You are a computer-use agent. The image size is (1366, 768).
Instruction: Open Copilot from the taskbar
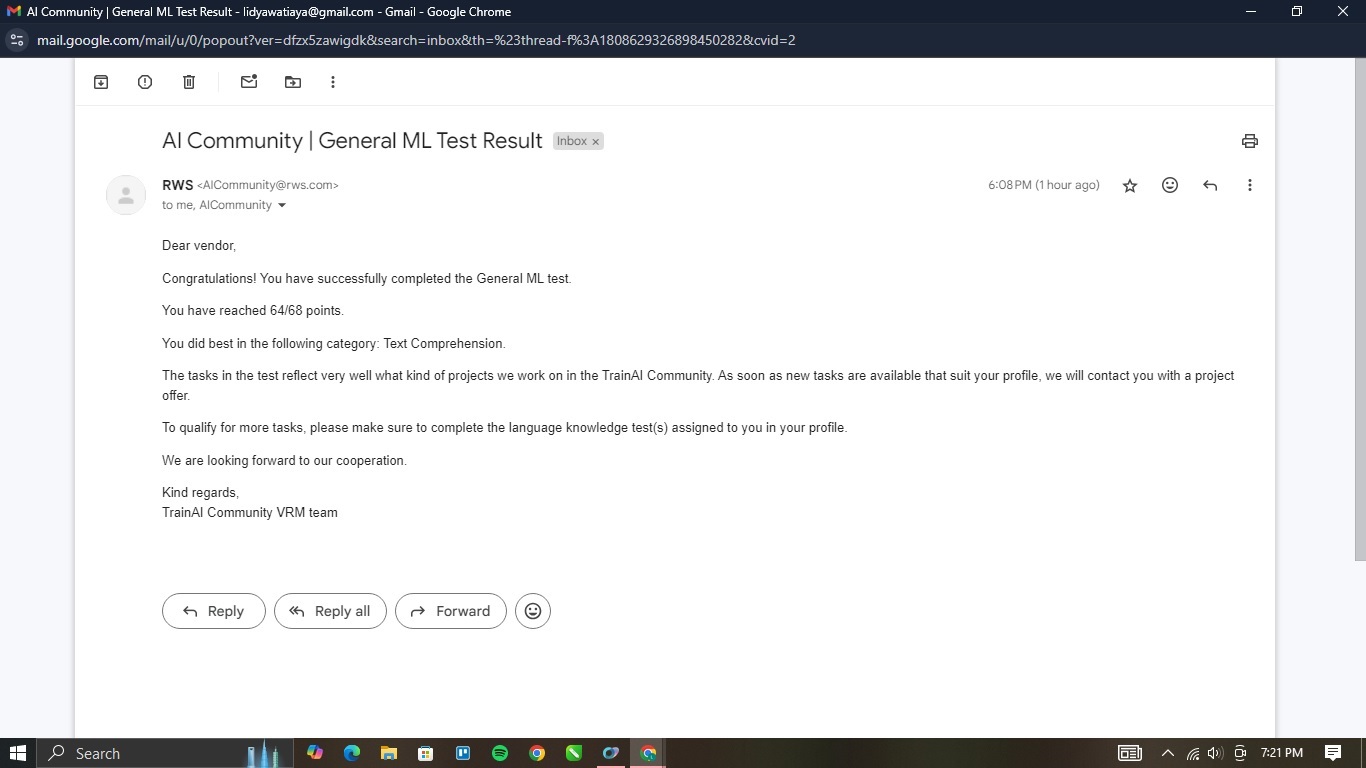[315, 753]
